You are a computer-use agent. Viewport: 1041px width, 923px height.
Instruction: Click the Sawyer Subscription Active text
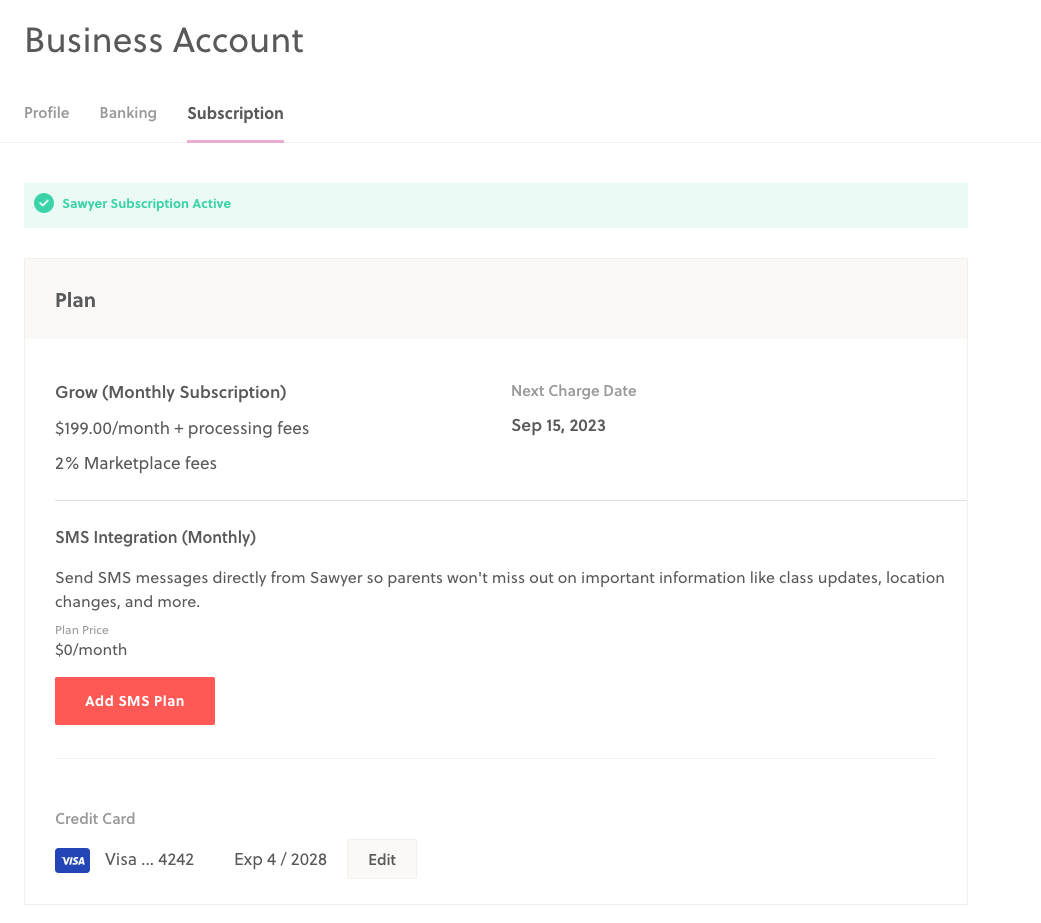click(x=147, y=204)
